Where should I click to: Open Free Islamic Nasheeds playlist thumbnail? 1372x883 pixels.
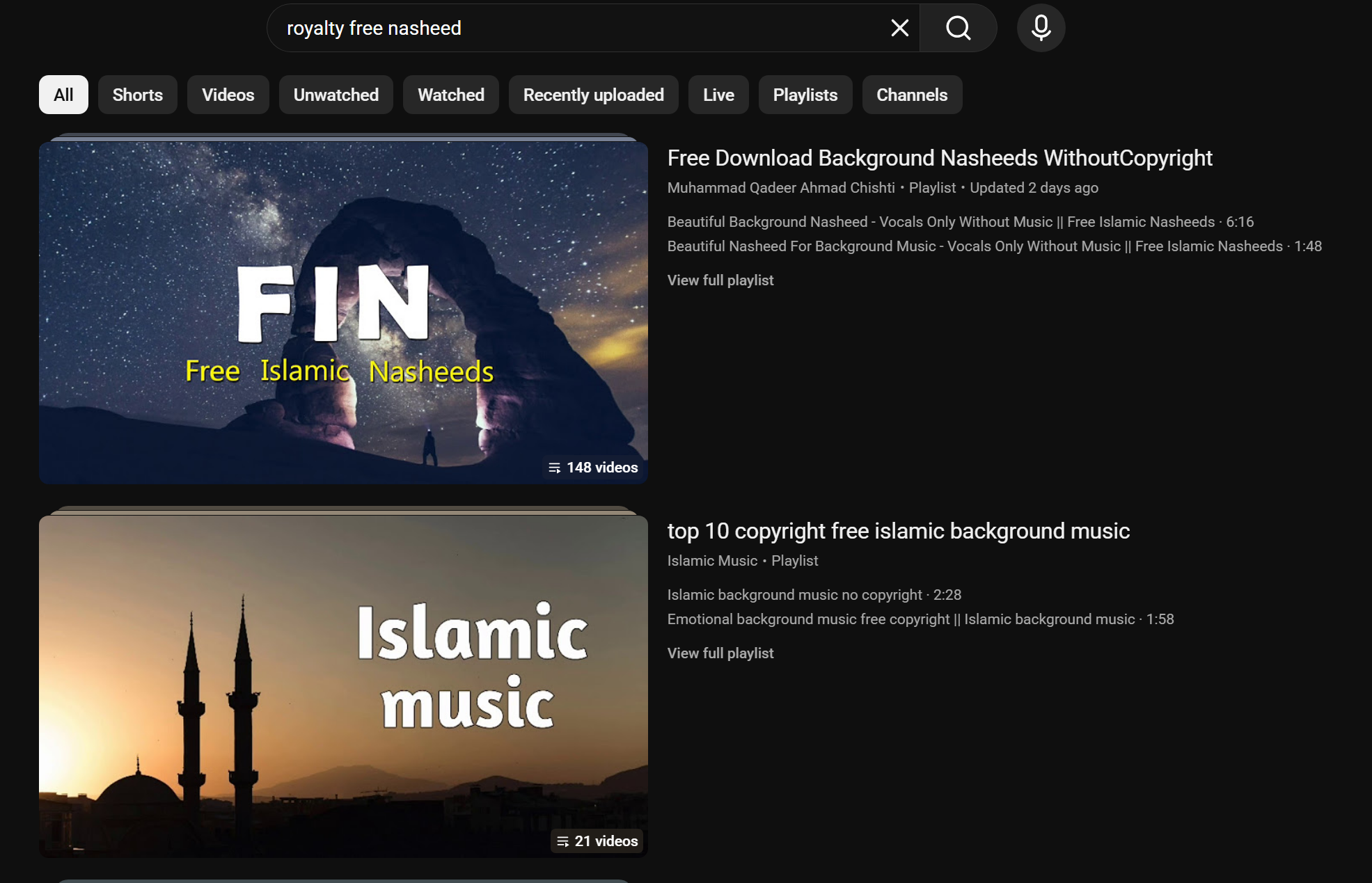point(343,312)
